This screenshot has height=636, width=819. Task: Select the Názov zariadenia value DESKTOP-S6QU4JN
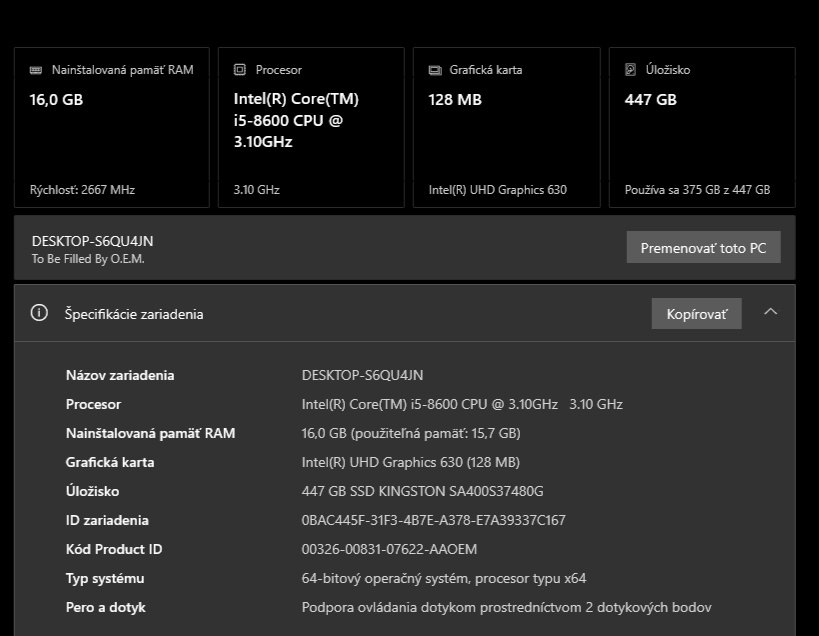pos(362,375)
